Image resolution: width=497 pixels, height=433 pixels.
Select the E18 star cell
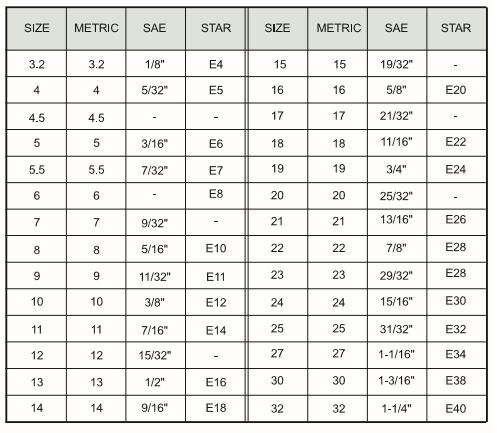[x=216, y=408]
